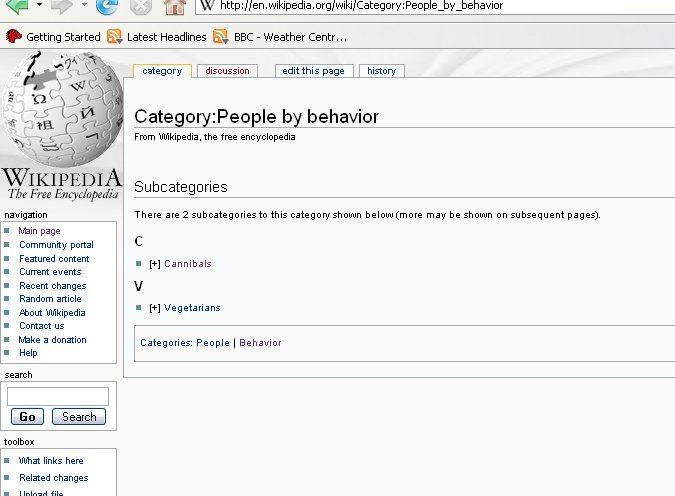Open the Forward history dropdown arrow

coord(84,5)
